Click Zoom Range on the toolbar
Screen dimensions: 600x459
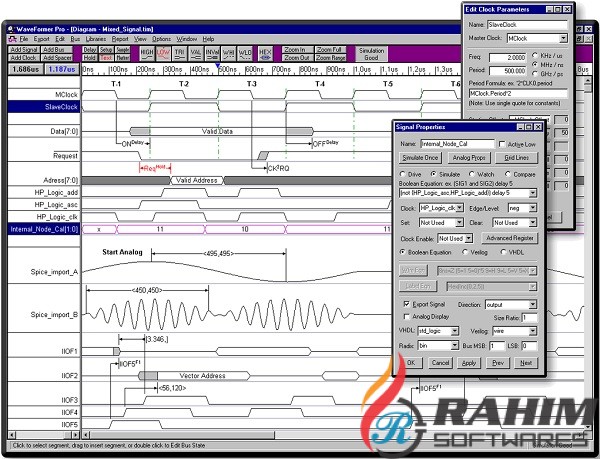pyautogui.click(x=331, y=58)
